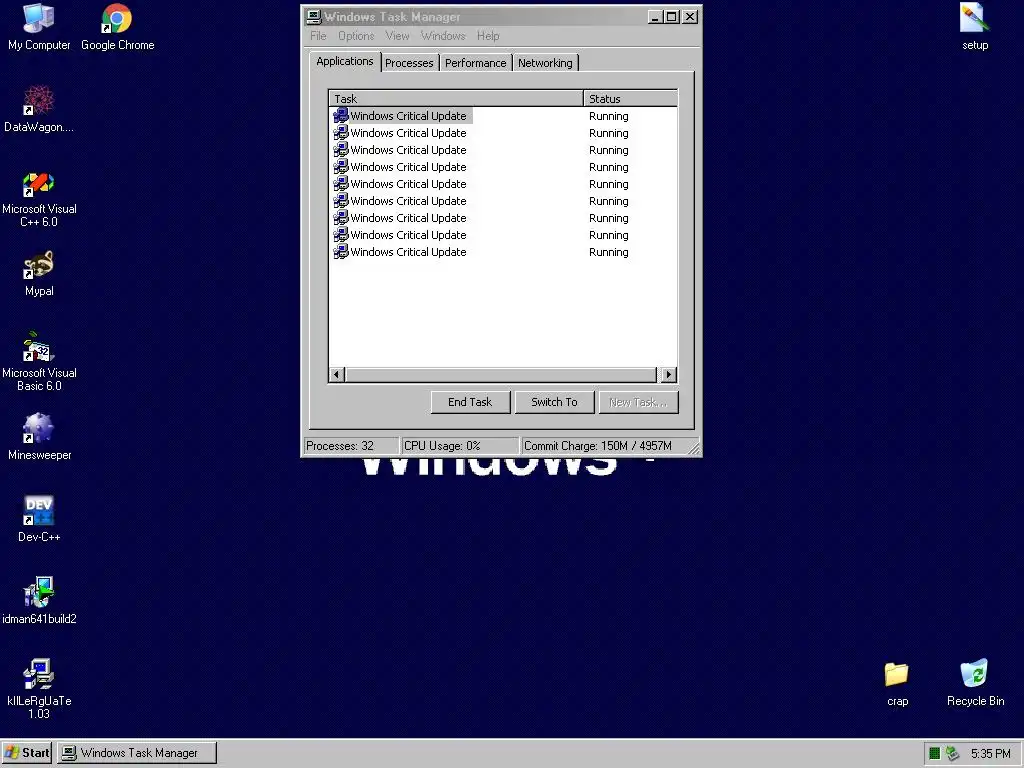Image resolution: width=1024 pixels, height=768 pixels.
Task: Open the File menu
Action: pyautogui.click(x=318, y=36)
